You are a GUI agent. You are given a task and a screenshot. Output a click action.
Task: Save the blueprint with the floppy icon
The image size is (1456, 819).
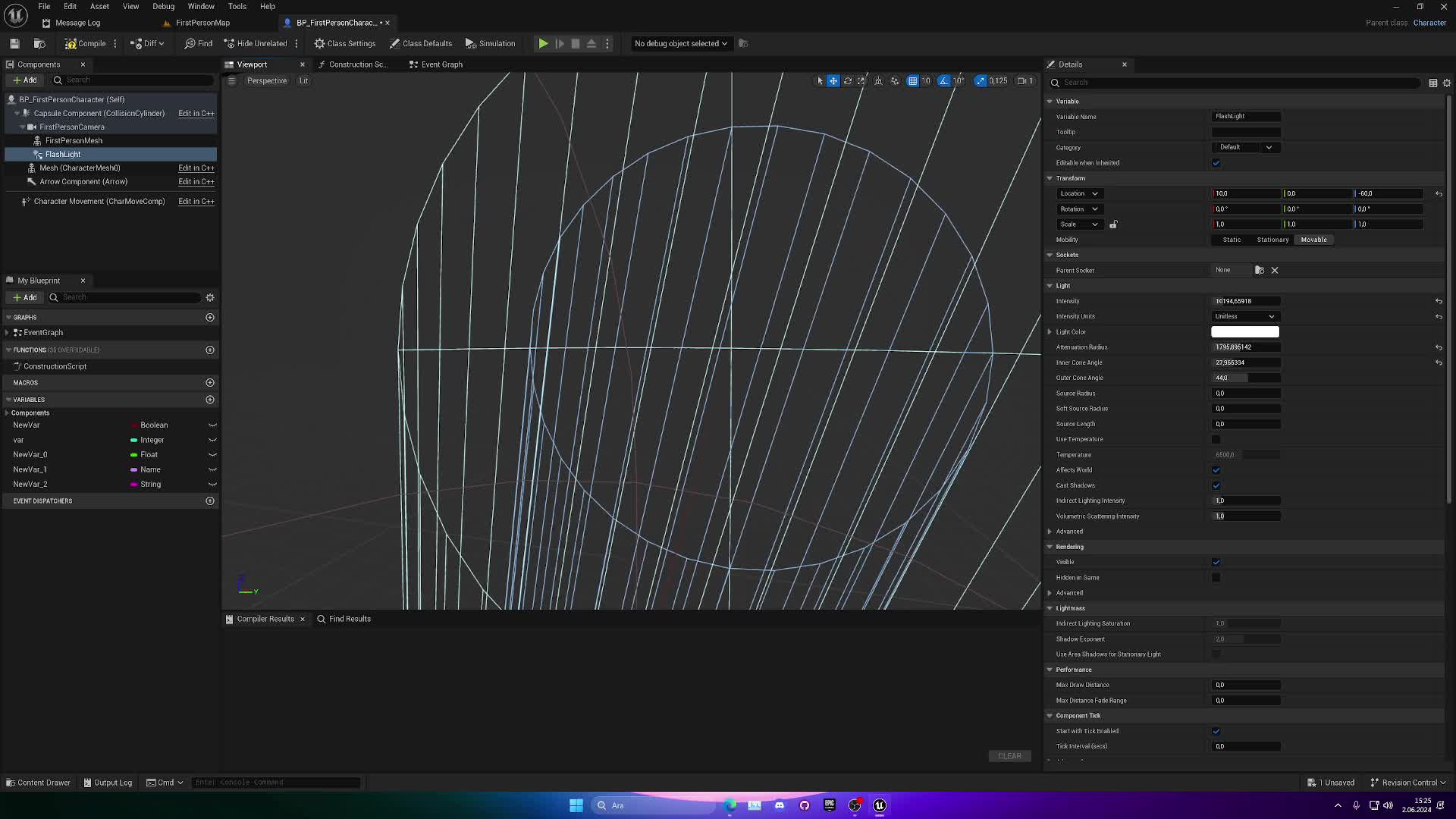click(x=14, y=43)
